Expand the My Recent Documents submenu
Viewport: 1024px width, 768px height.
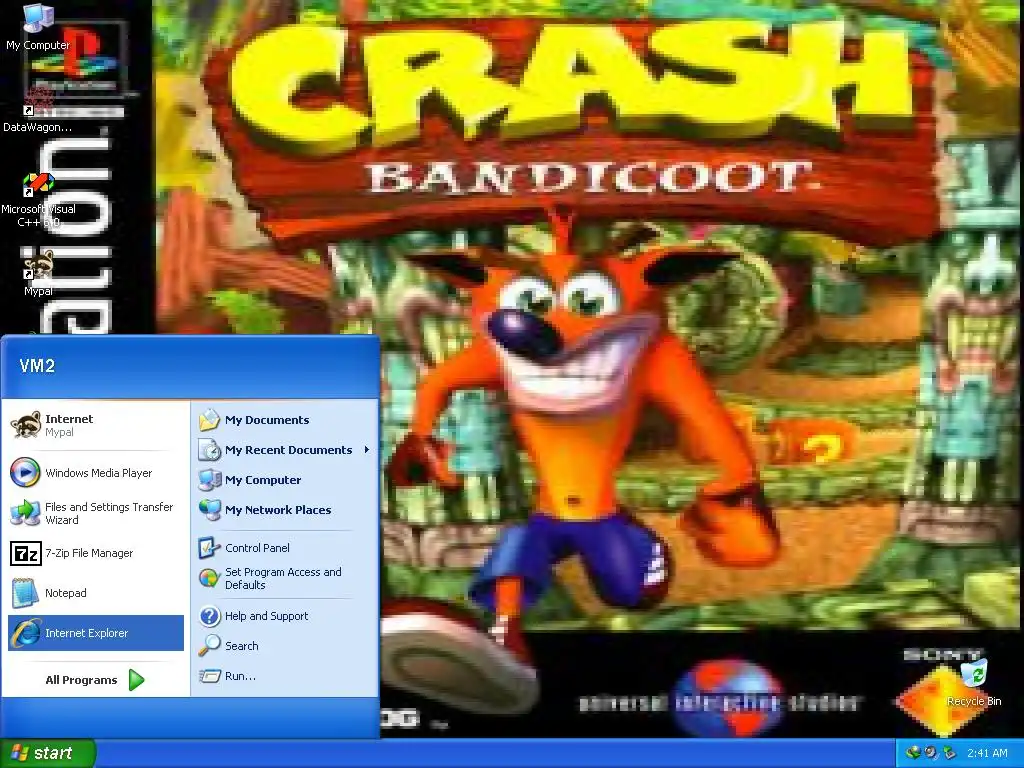[x=284, y=450]
